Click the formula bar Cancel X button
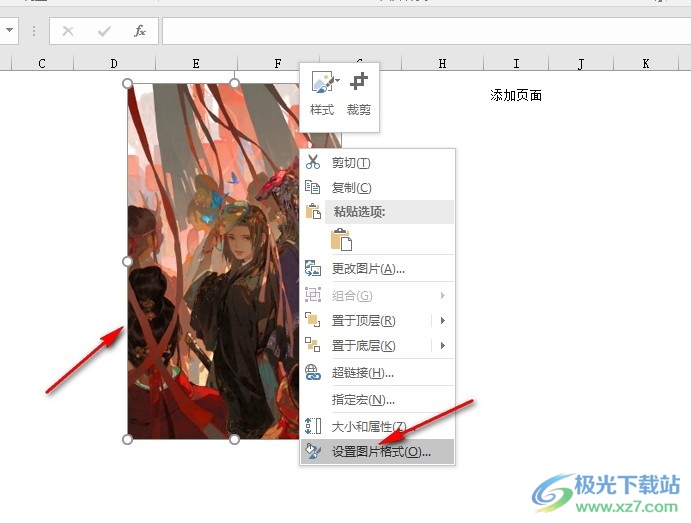The image size is (691, 523). pyautogui.click(x=68, y=31)
